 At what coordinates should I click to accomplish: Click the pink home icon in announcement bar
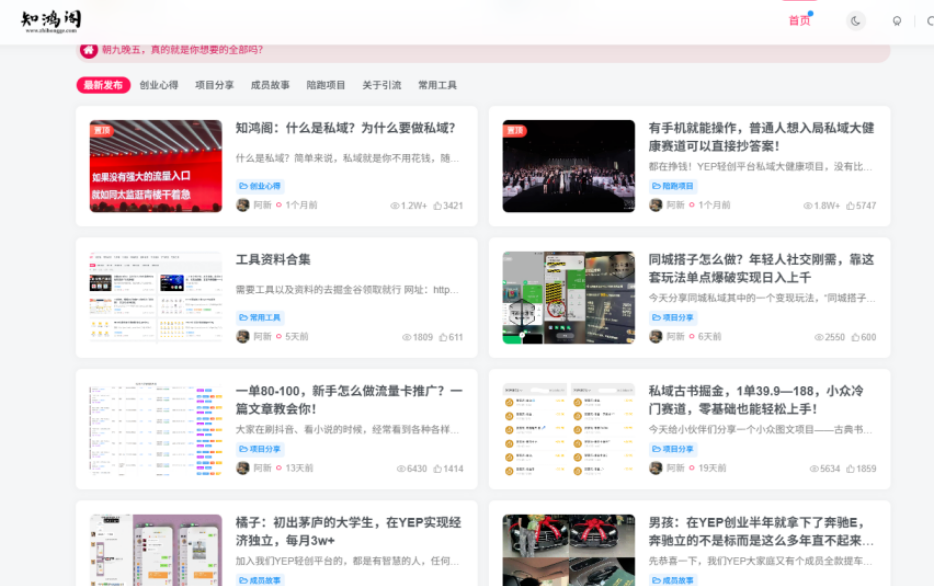[x=89, y=50]
